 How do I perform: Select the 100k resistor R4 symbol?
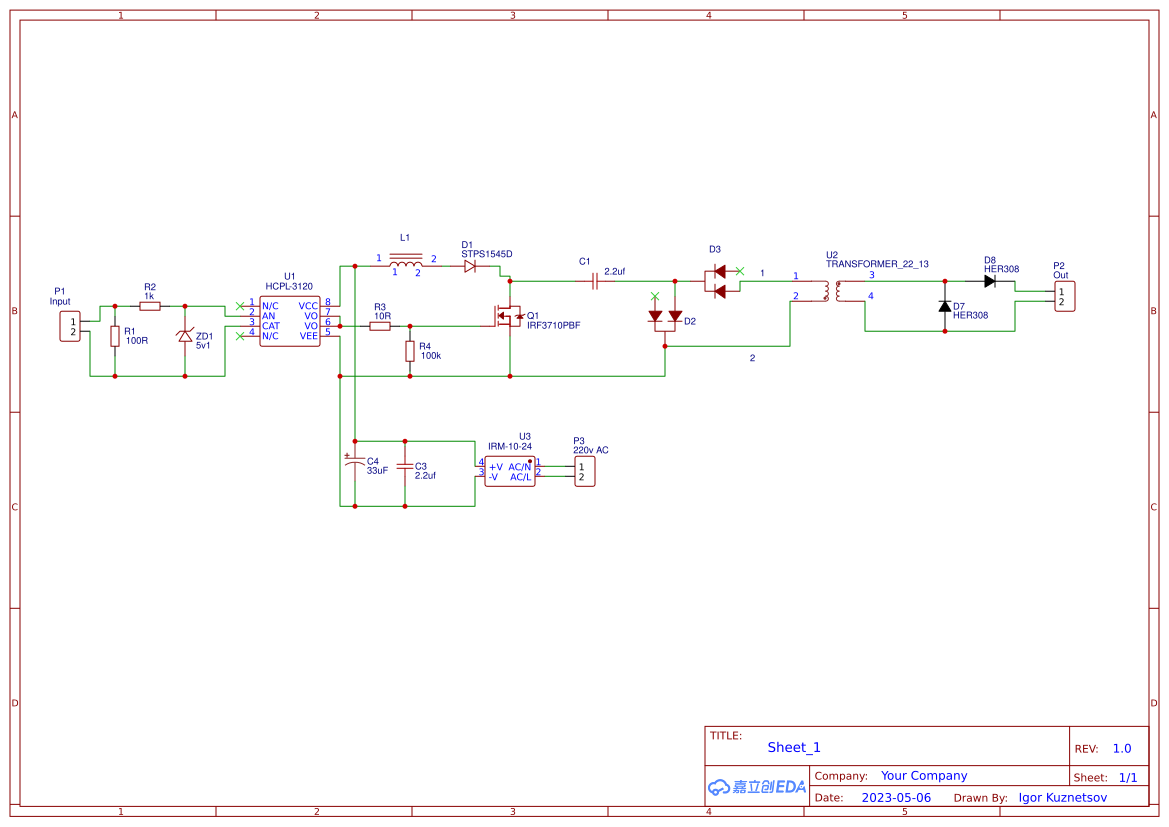tap(410, 351)
